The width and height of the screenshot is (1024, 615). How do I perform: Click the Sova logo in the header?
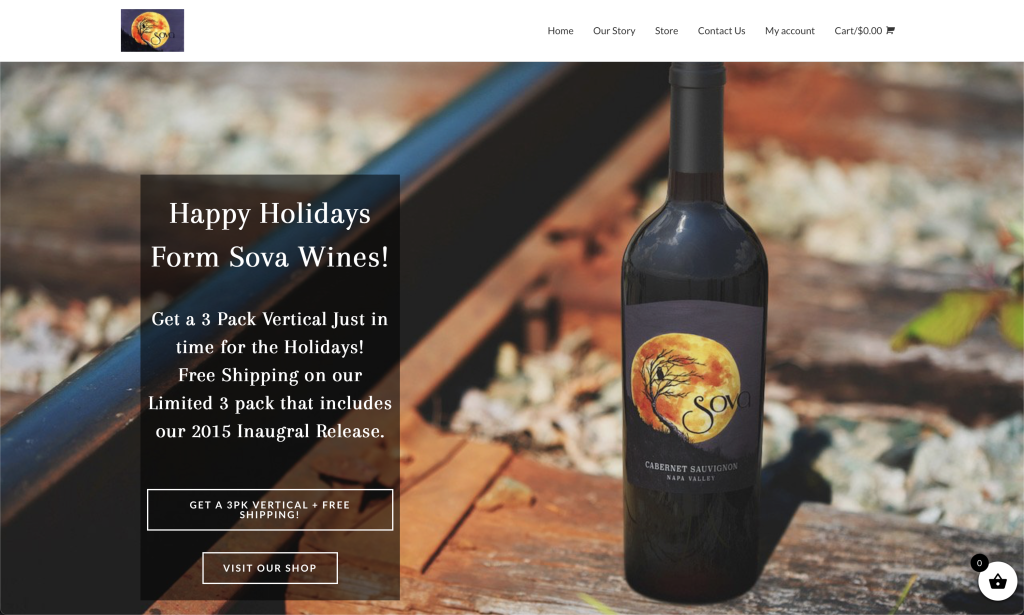(152, 31)
